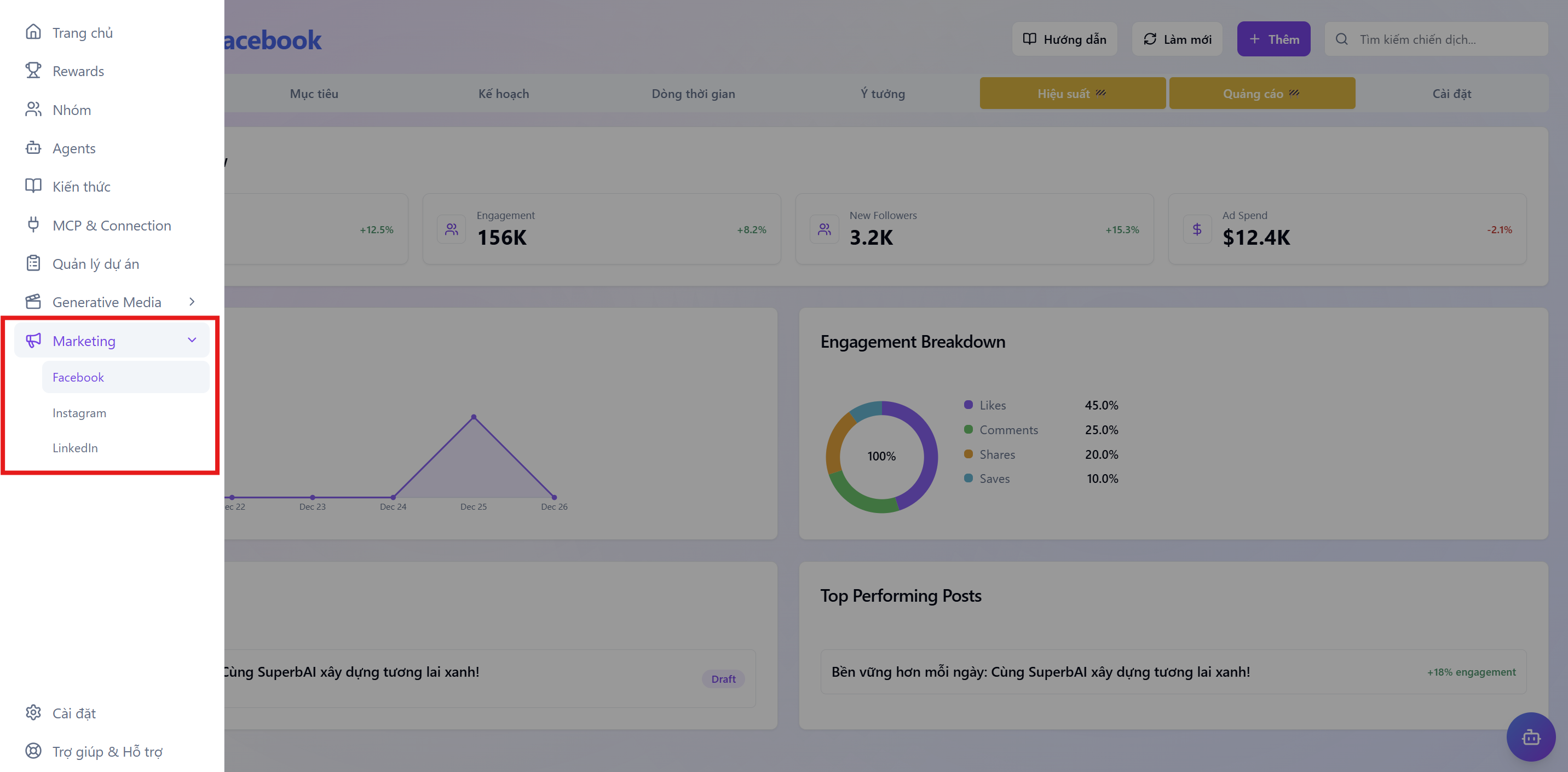This screenshot has height=772, width=1568.
Task: Switch to the Cài đặt tab
Action: (x=1451, y=93)
